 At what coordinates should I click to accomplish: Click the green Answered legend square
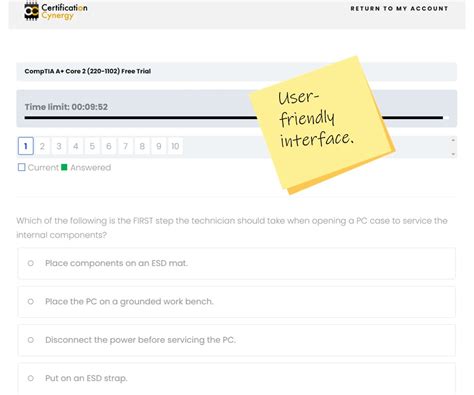coord(64,167)
